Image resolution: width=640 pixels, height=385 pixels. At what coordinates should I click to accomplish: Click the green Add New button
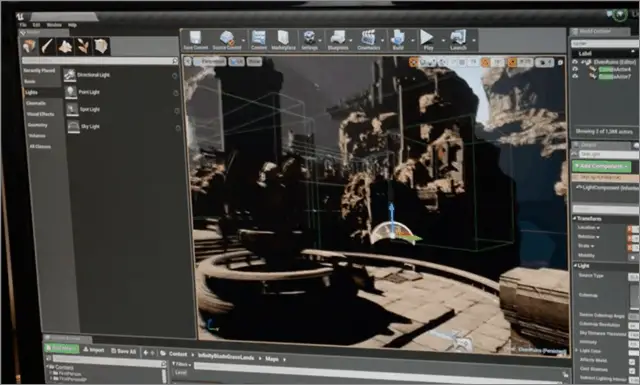[x=61, y=349]
